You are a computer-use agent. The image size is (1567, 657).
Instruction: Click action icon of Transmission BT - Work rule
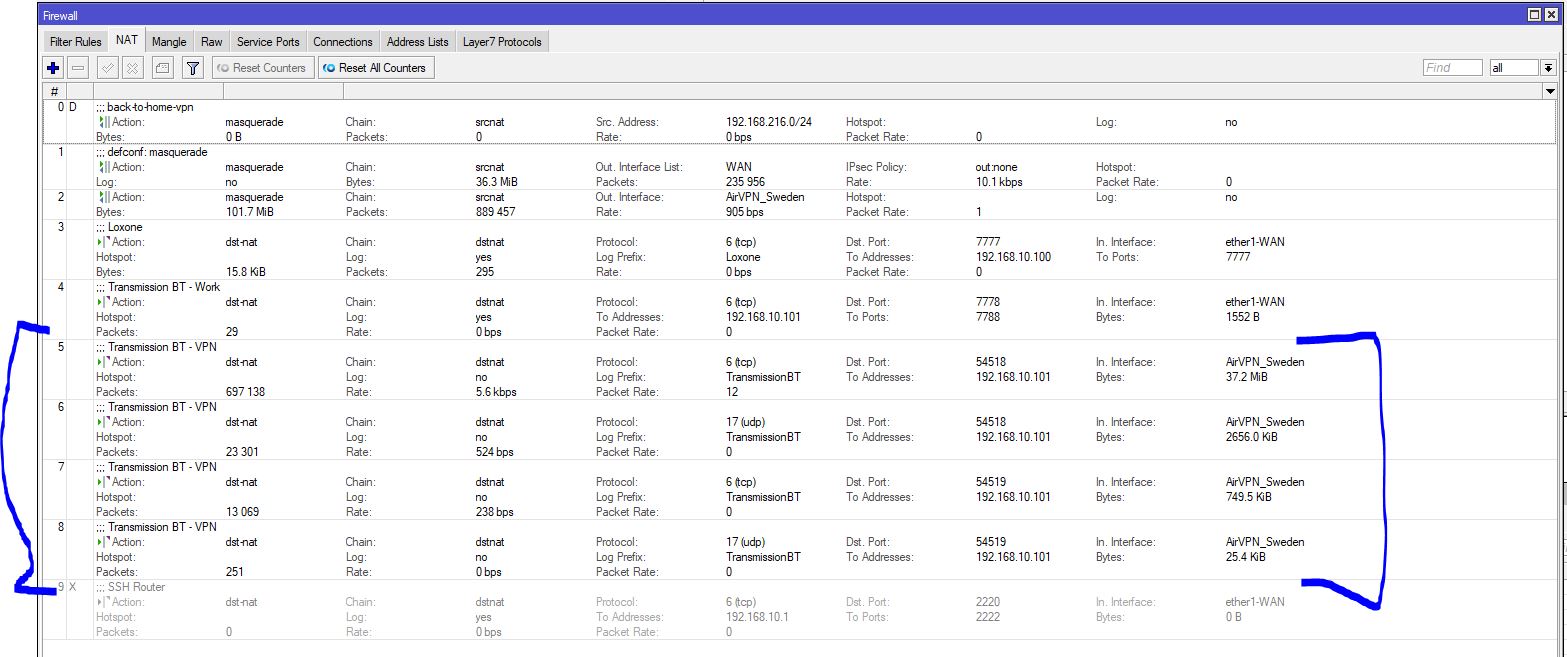point(103,302)
